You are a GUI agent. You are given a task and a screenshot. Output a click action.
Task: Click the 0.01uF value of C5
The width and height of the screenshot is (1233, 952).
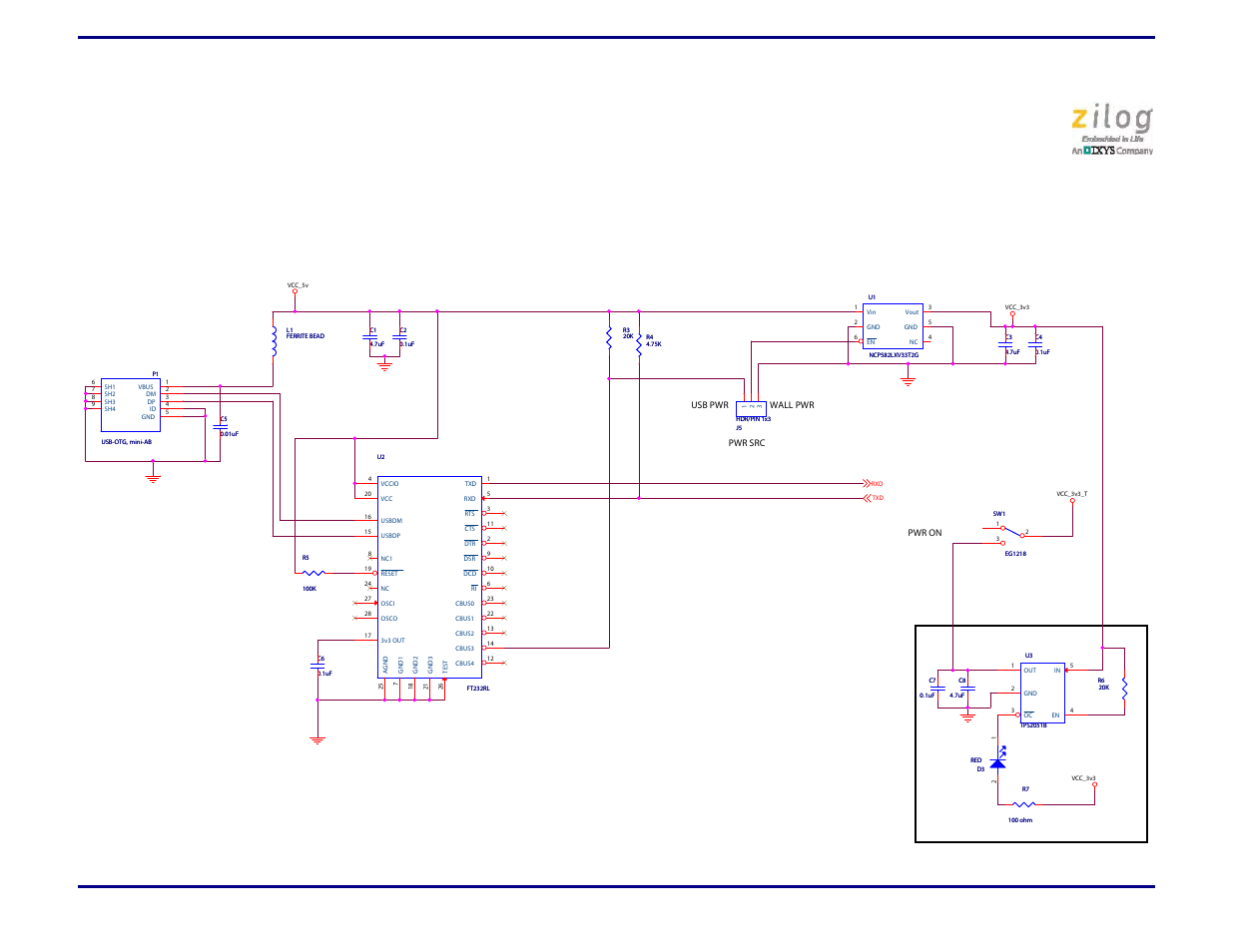229,434
